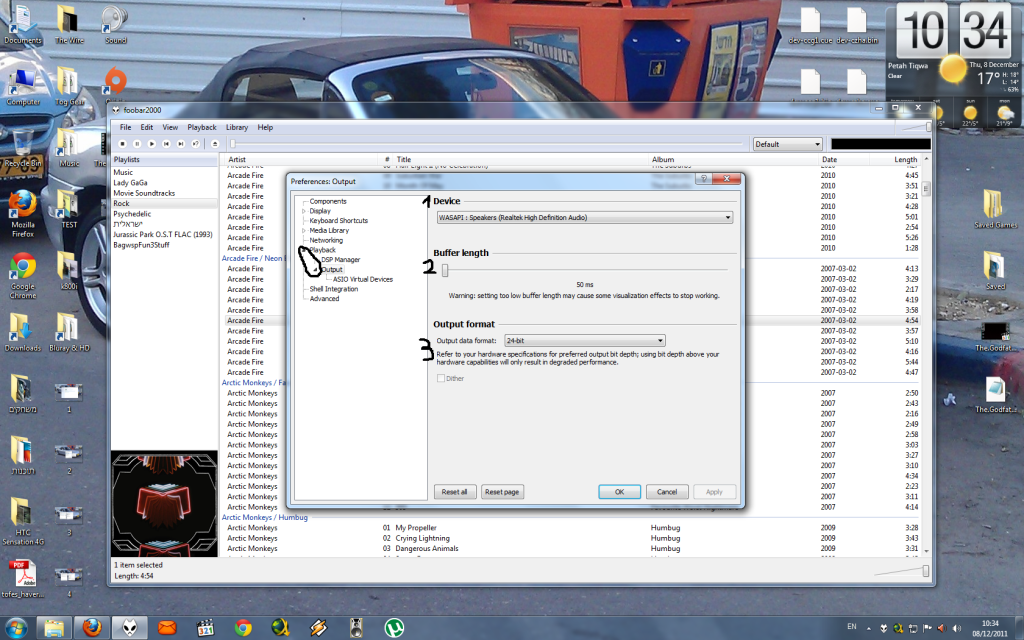The width and height of the screenshot is (1024, 640).
Task: Click the foobar2000 taskbar icon
Action: (130, 628)
